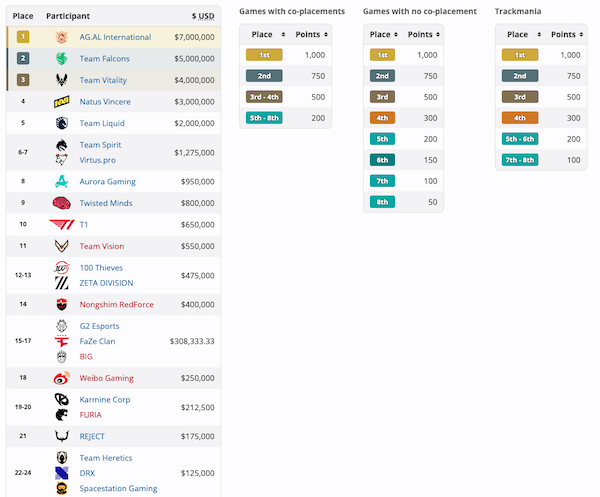Open the Nongshim RedForce link
The image size is (600, 497).
click(116, 305)
